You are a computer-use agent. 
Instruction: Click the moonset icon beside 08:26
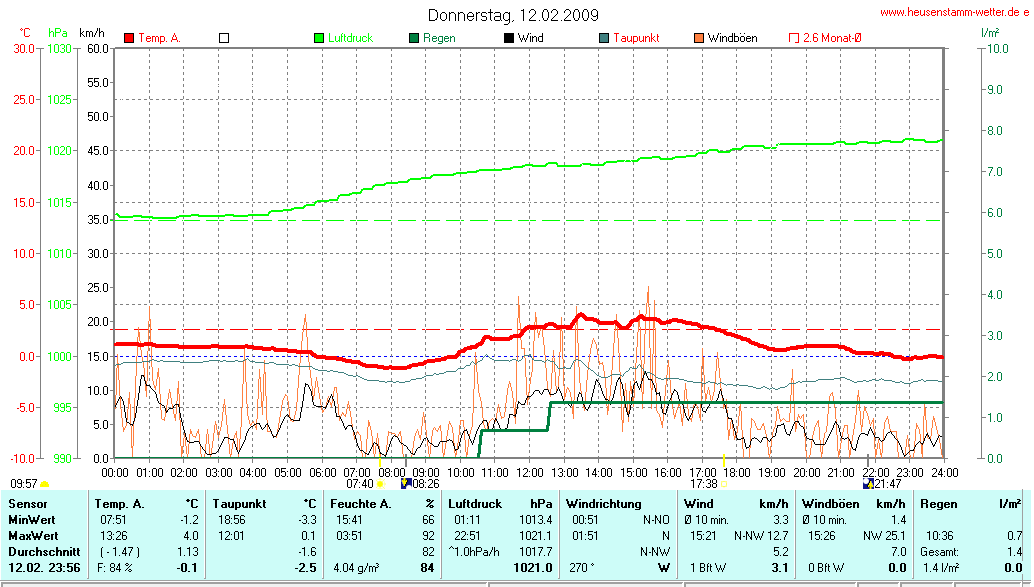(x=405, y=484)
